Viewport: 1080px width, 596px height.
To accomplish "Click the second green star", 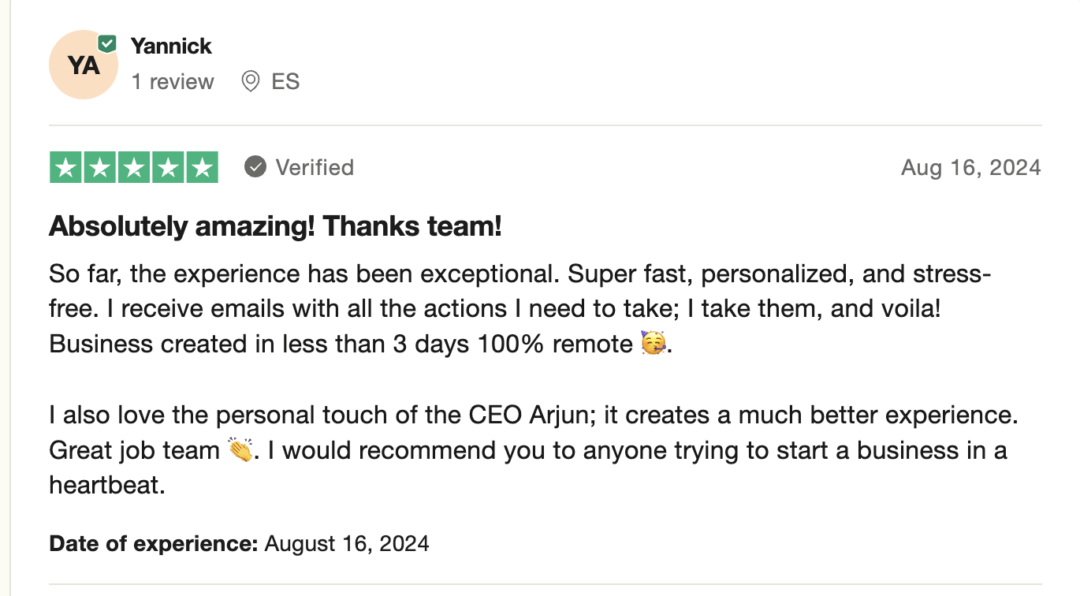I will click(100, 167).
